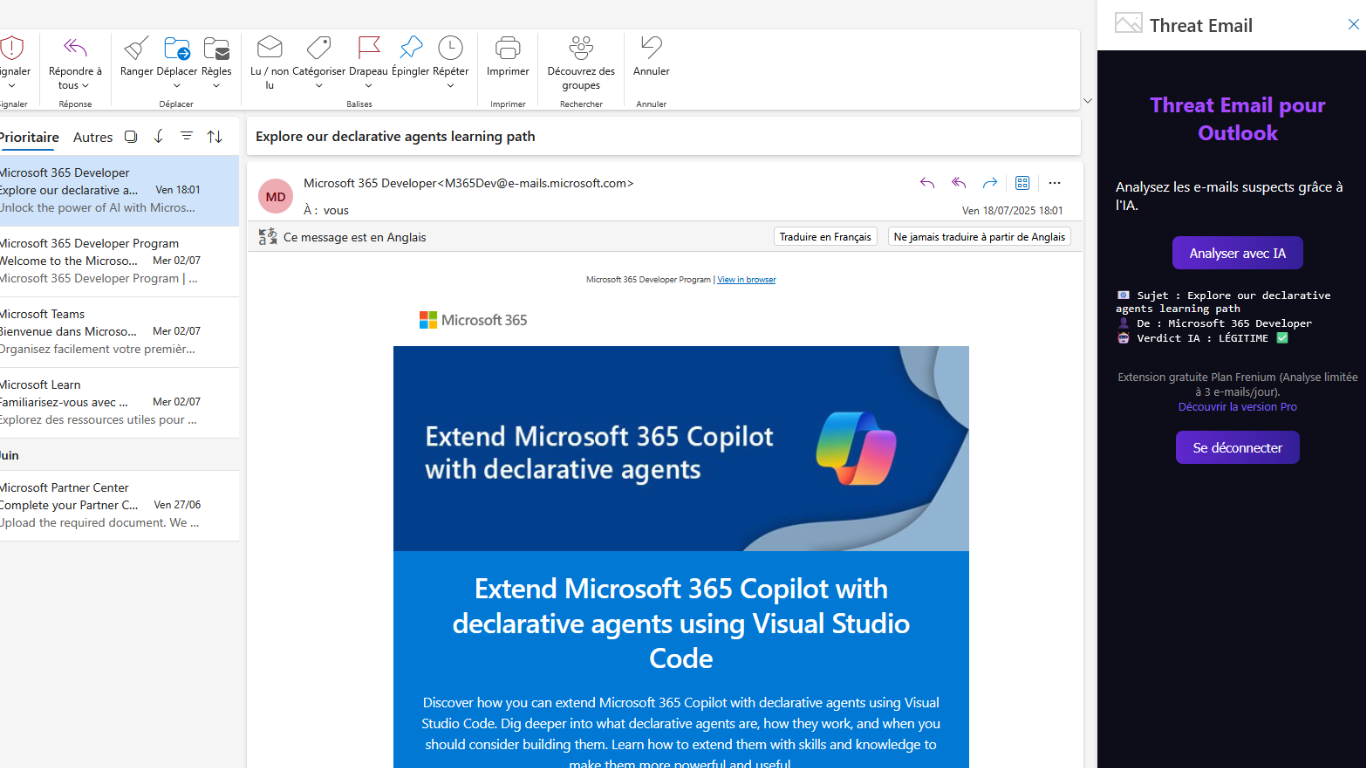The image size is (1366, 768).
Task: Open the Règles folder icon
Action: (x=216, y=47)
